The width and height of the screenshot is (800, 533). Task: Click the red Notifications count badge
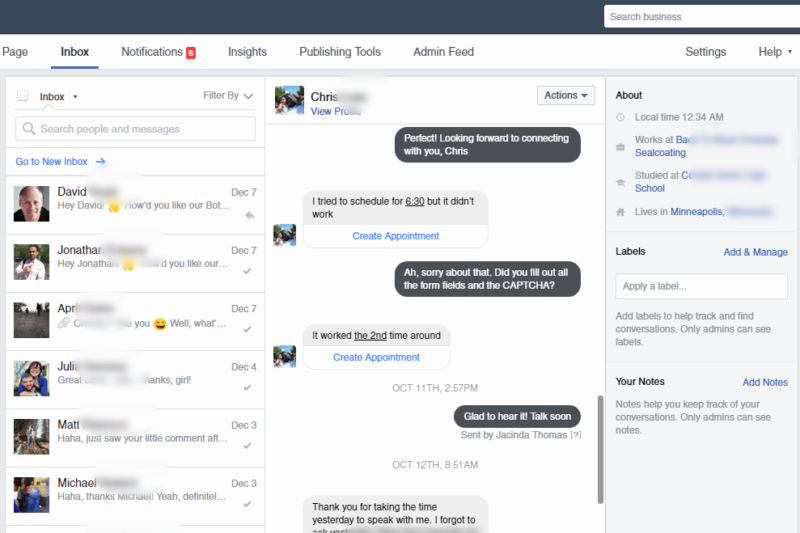tap(190, 52)
